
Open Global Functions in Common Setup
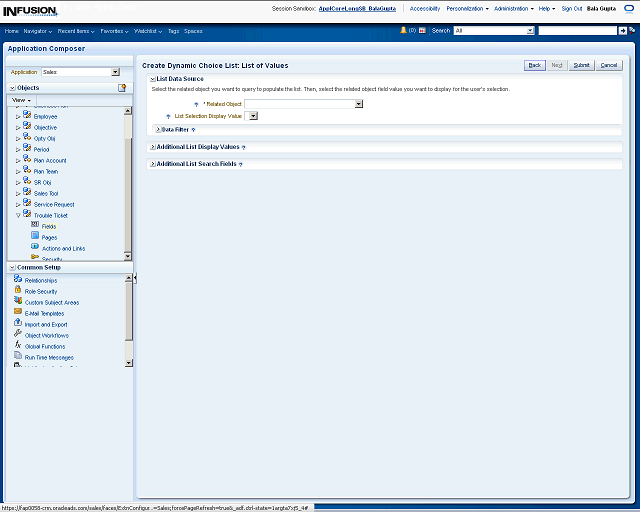45,346
